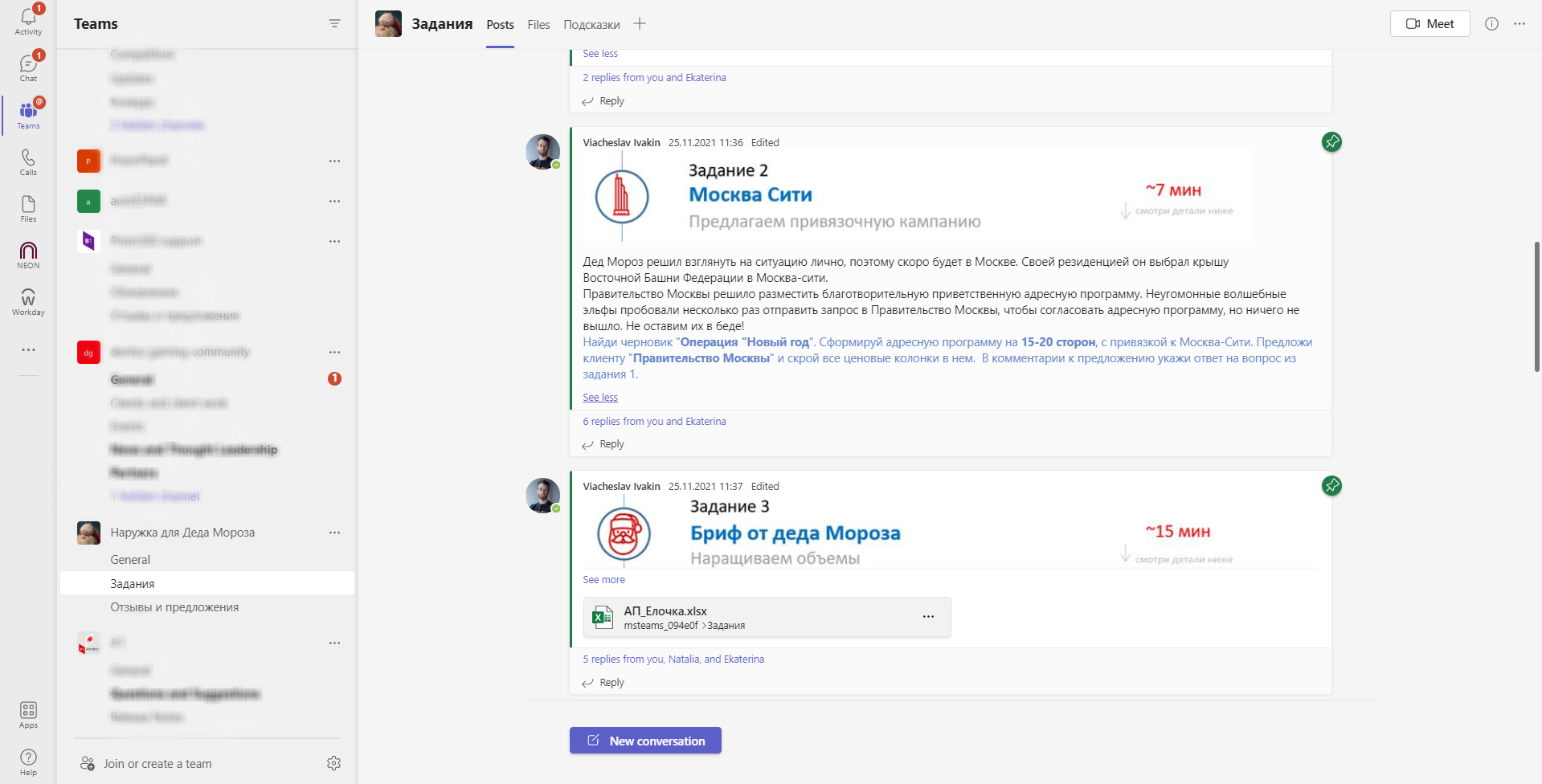
Task: Collapse Задание 2 post with See less
Action: 600,398
